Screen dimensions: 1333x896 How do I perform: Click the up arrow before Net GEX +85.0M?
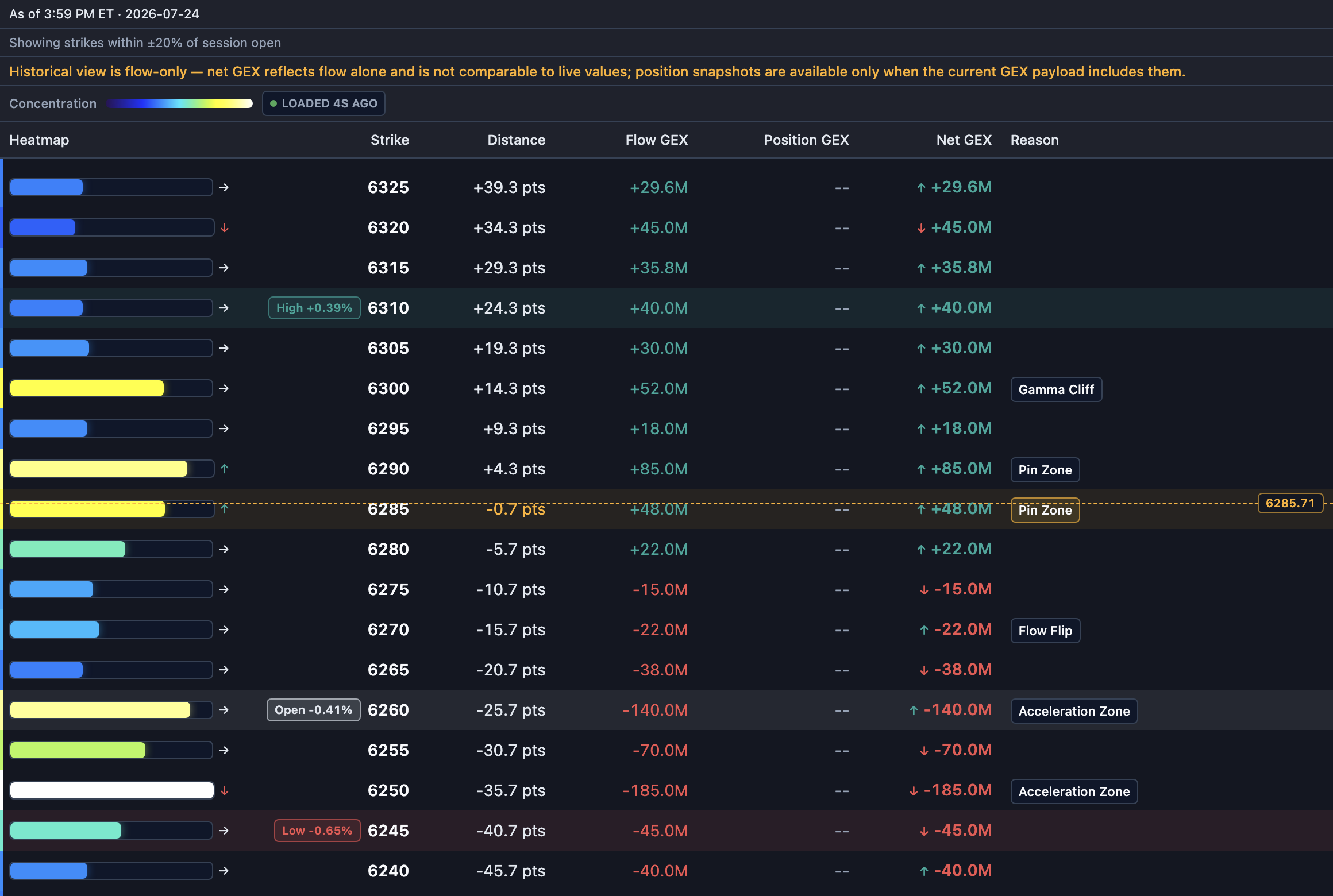click(921, 469)
